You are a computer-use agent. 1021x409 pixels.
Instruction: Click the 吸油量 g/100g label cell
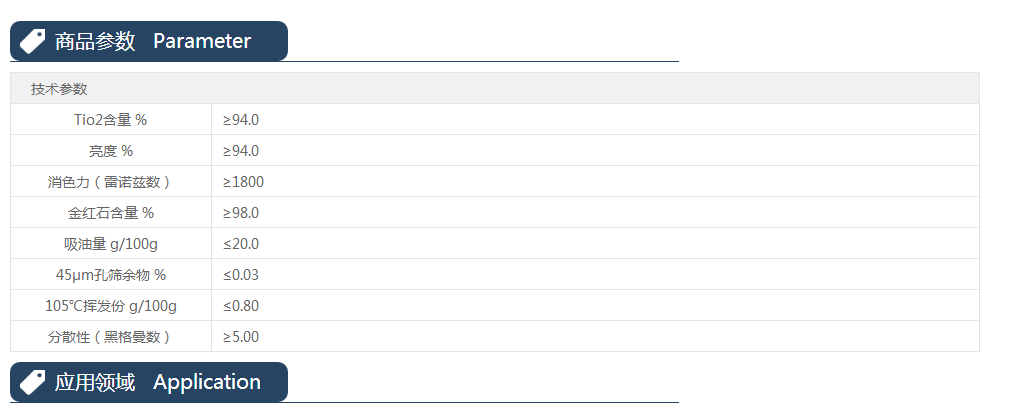click(111, 244)
